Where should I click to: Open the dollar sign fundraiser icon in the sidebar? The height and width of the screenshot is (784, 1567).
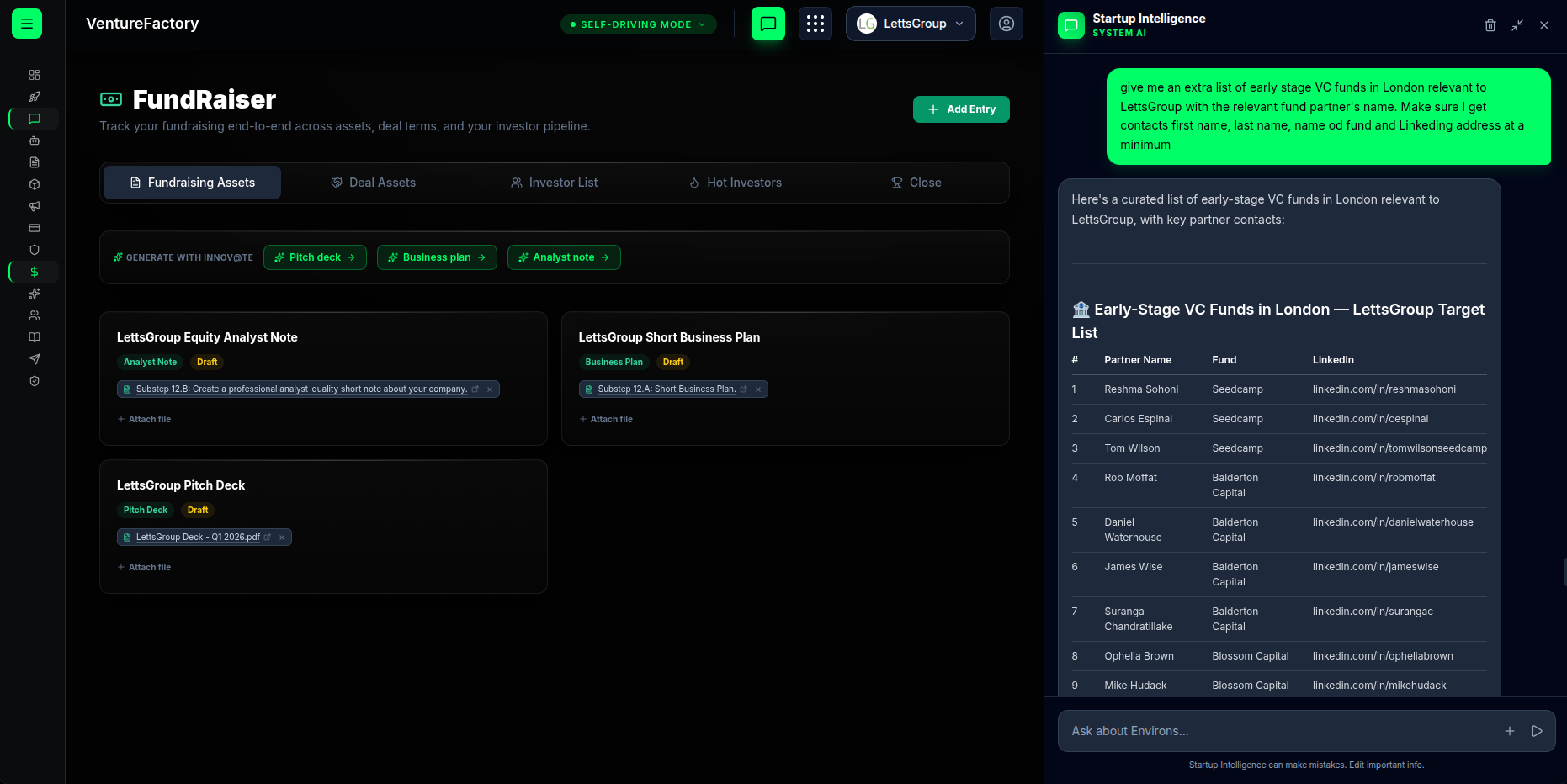coord(35,272)
